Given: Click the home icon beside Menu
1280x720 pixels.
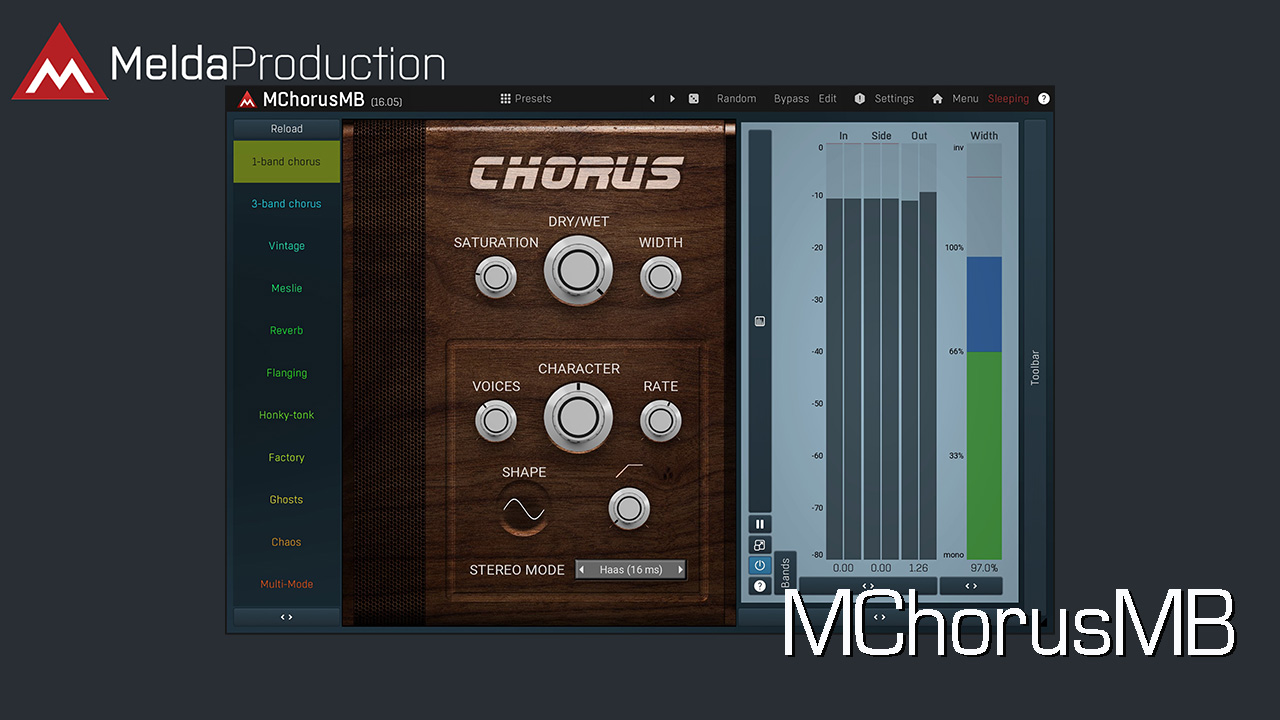Looking at the screenshot, I should [x=937, y=99].
